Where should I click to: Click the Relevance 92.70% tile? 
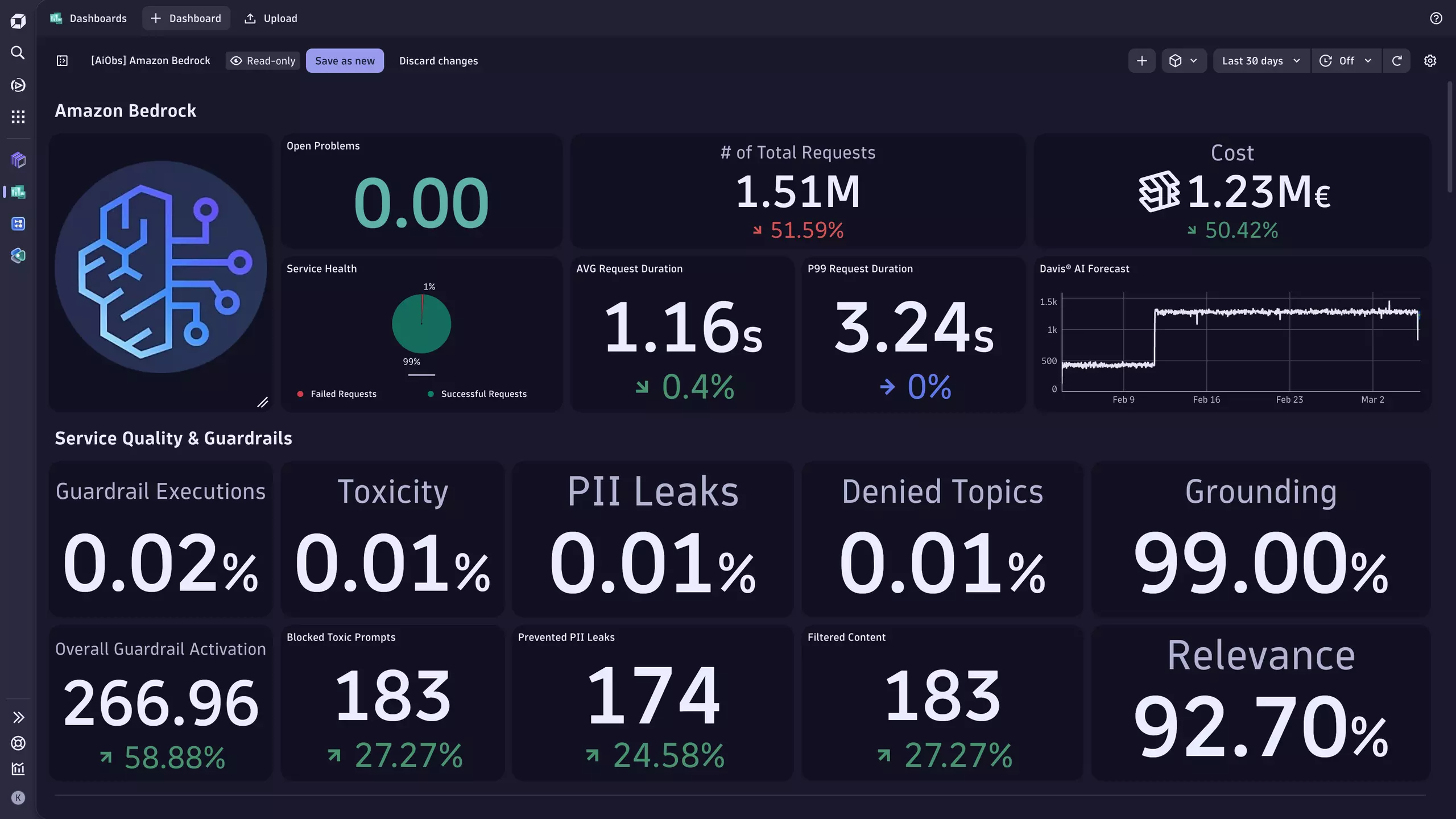pyautogui.click(x=1261, y=703)
